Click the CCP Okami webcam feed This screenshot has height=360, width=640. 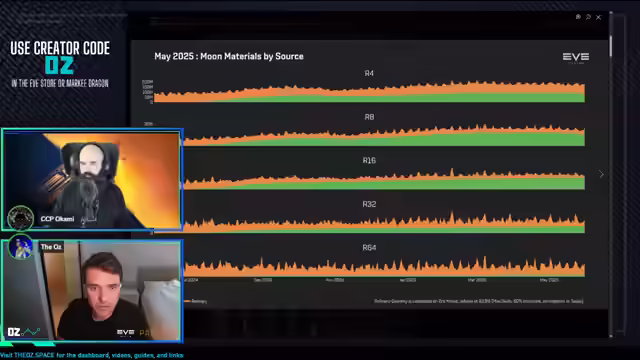(92, 180)
